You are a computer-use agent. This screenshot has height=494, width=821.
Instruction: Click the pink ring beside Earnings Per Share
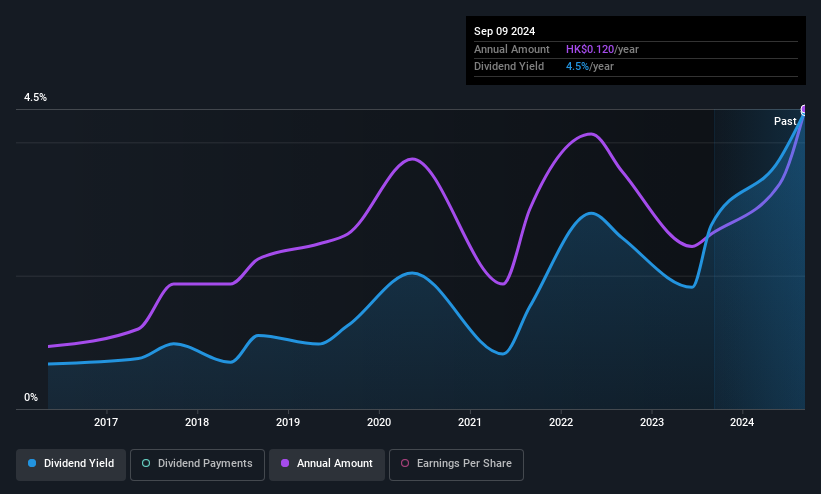pyautogui.click(x=405, y=463)
